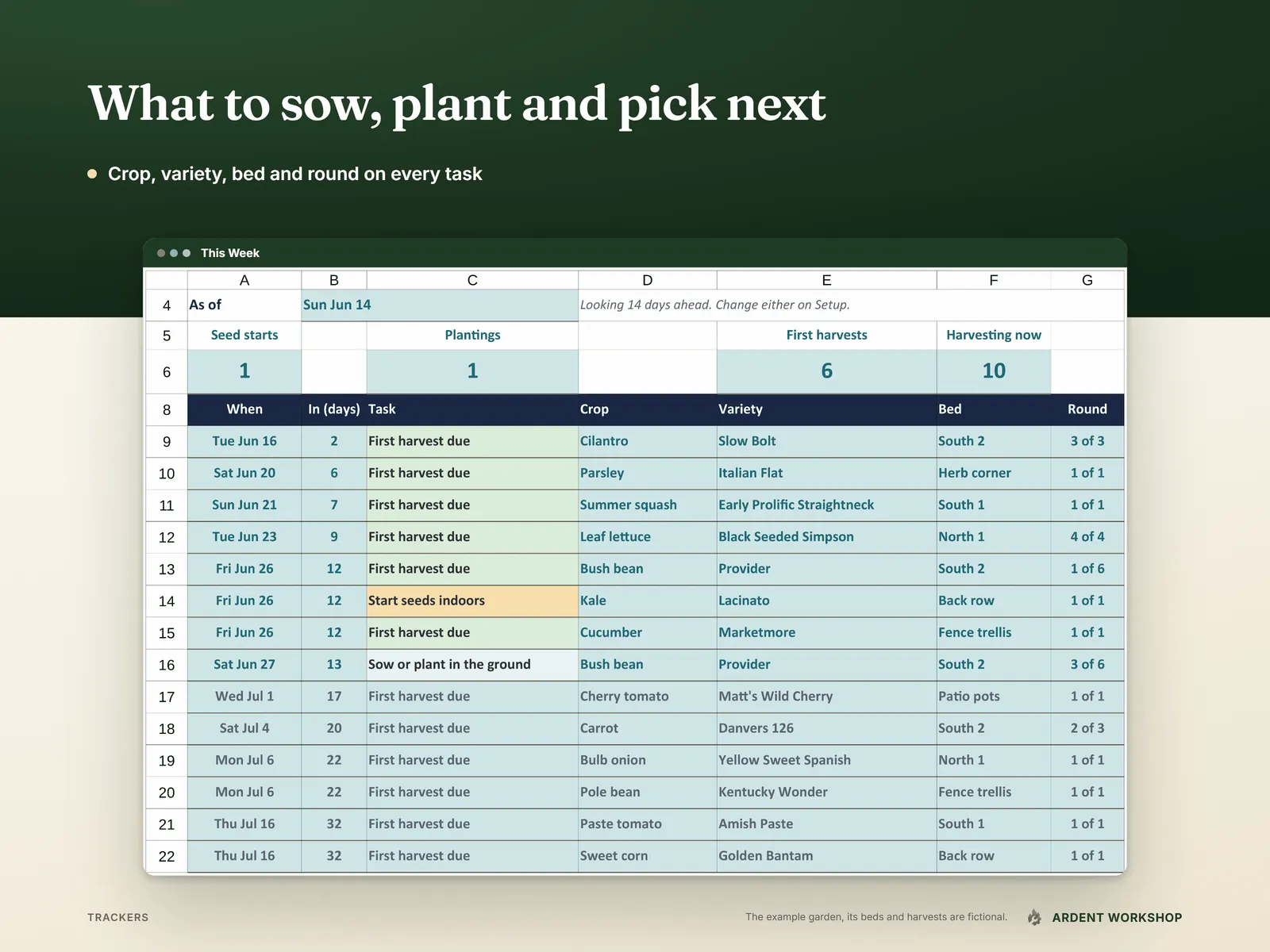The height and width of the screenshot is (952, 1270).
Task: Click the 'Round' column heading
Action: point(1087,409)
